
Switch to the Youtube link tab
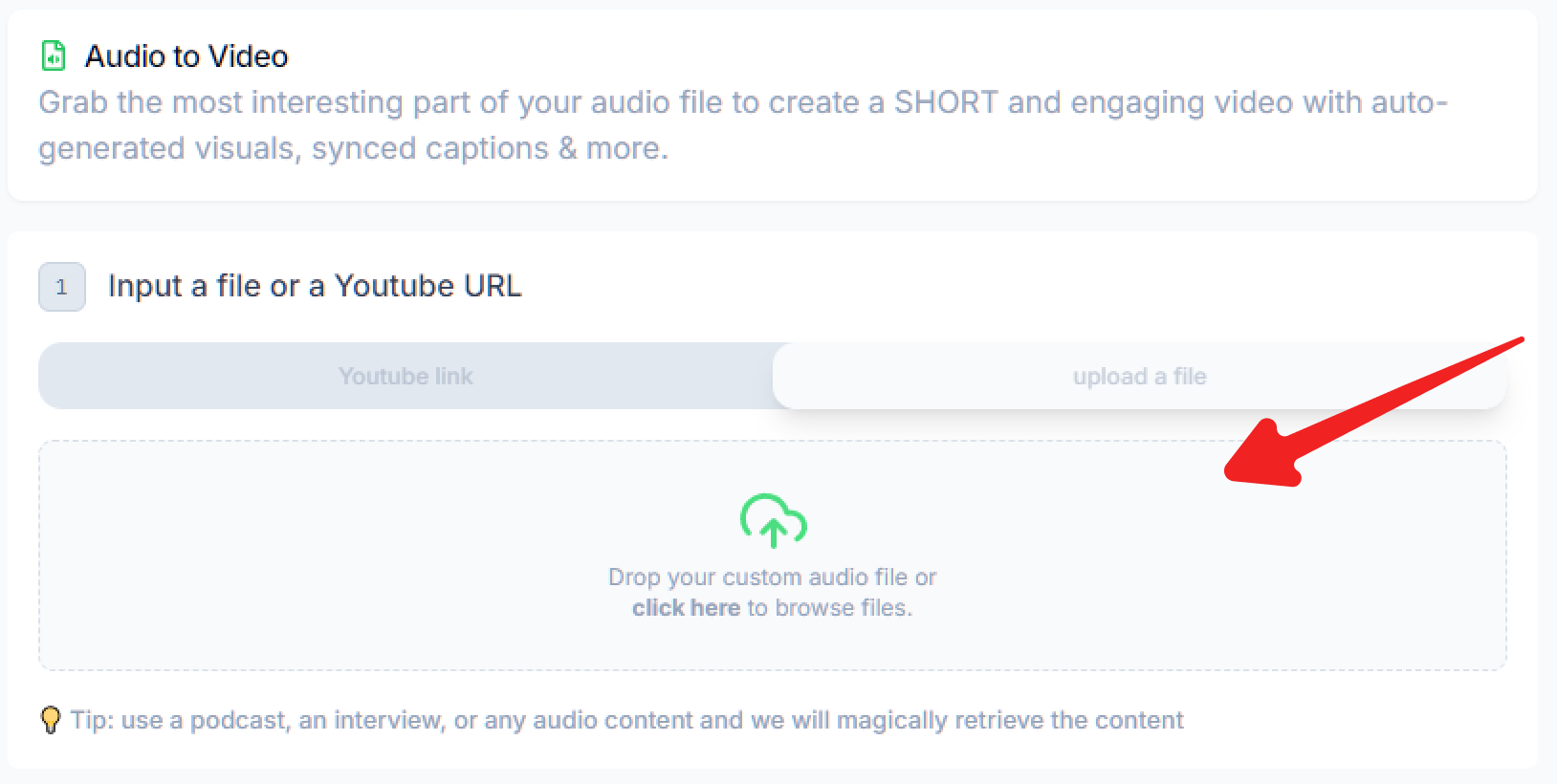406,377
